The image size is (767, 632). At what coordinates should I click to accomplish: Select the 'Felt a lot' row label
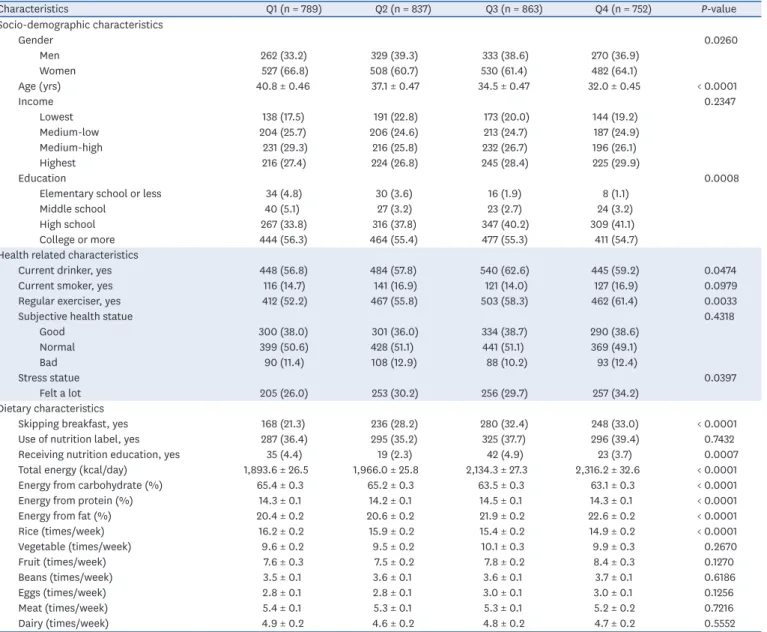tap(60, 393)
